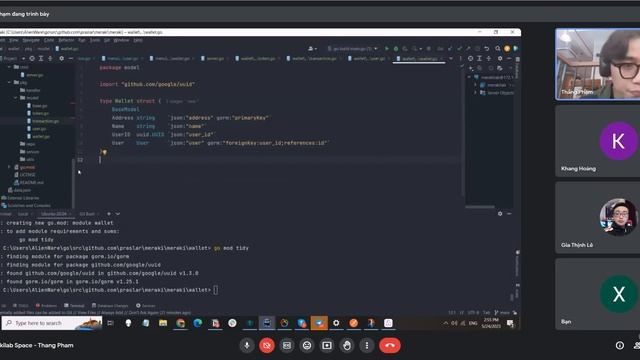Open Search Everywhere magnifier in IDE
Image resolution: width=640 pixels, height=360 pixels.
pos(498,49)
